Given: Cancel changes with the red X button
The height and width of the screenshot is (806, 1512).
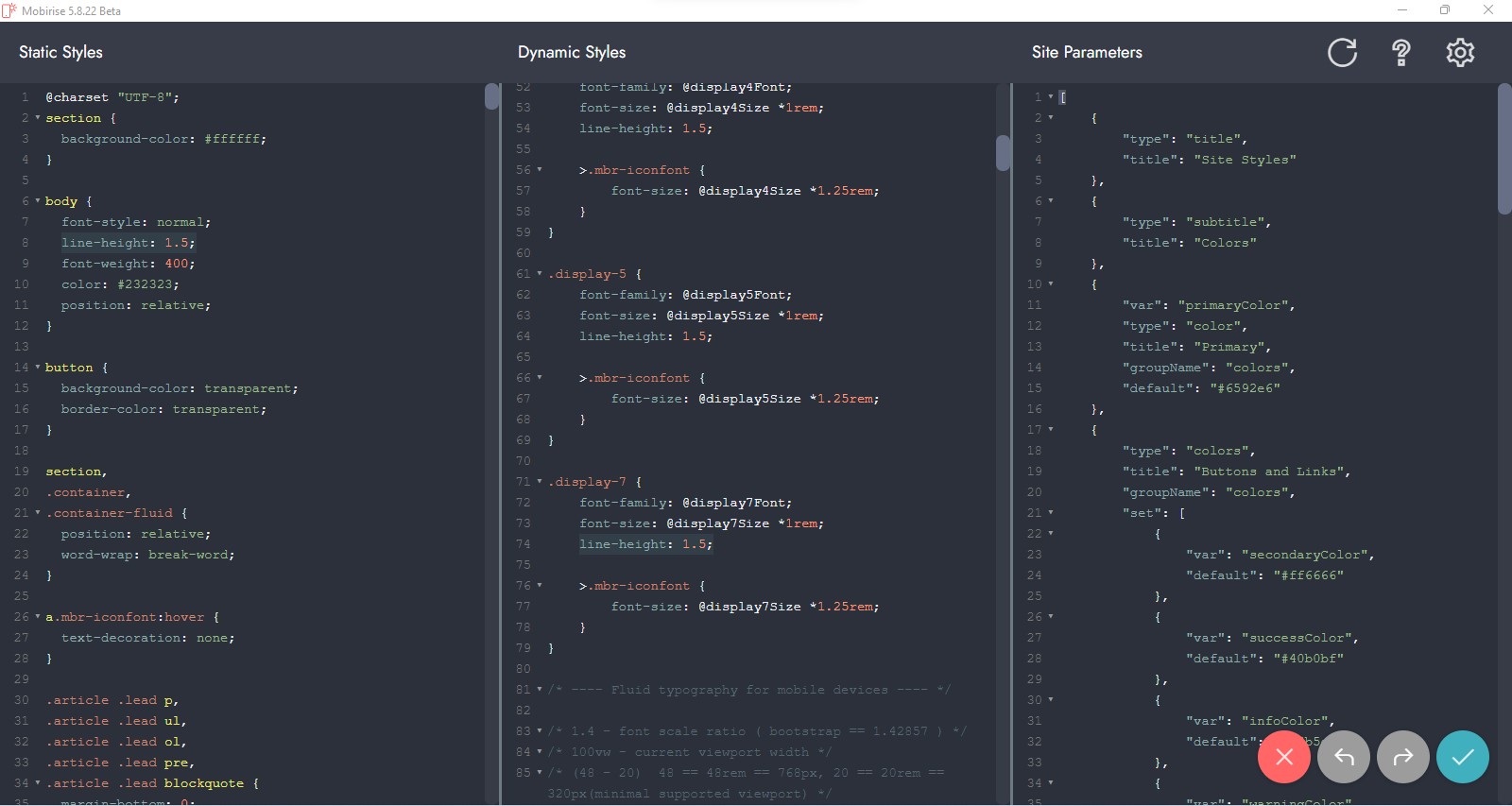Looking at the screenshot, I should pos(1283,757).
